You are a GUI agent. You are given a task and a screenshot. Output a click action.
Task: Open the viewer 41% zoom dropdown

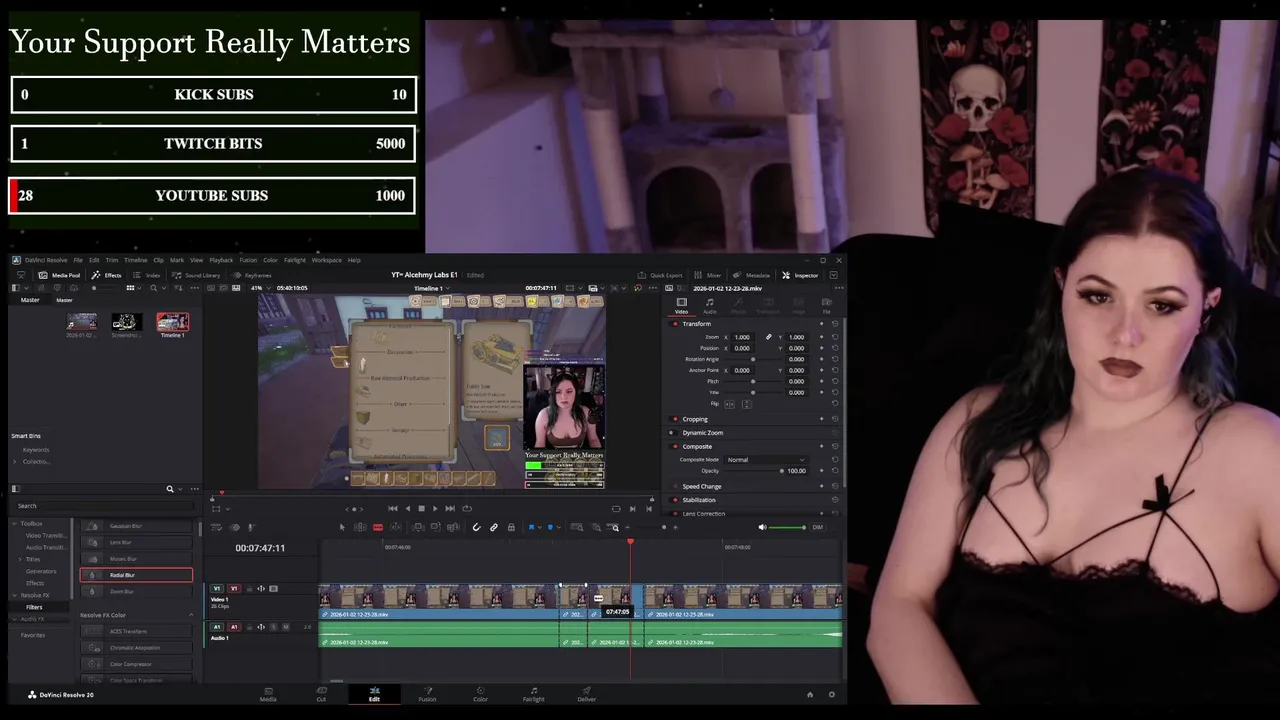[262, 288]
